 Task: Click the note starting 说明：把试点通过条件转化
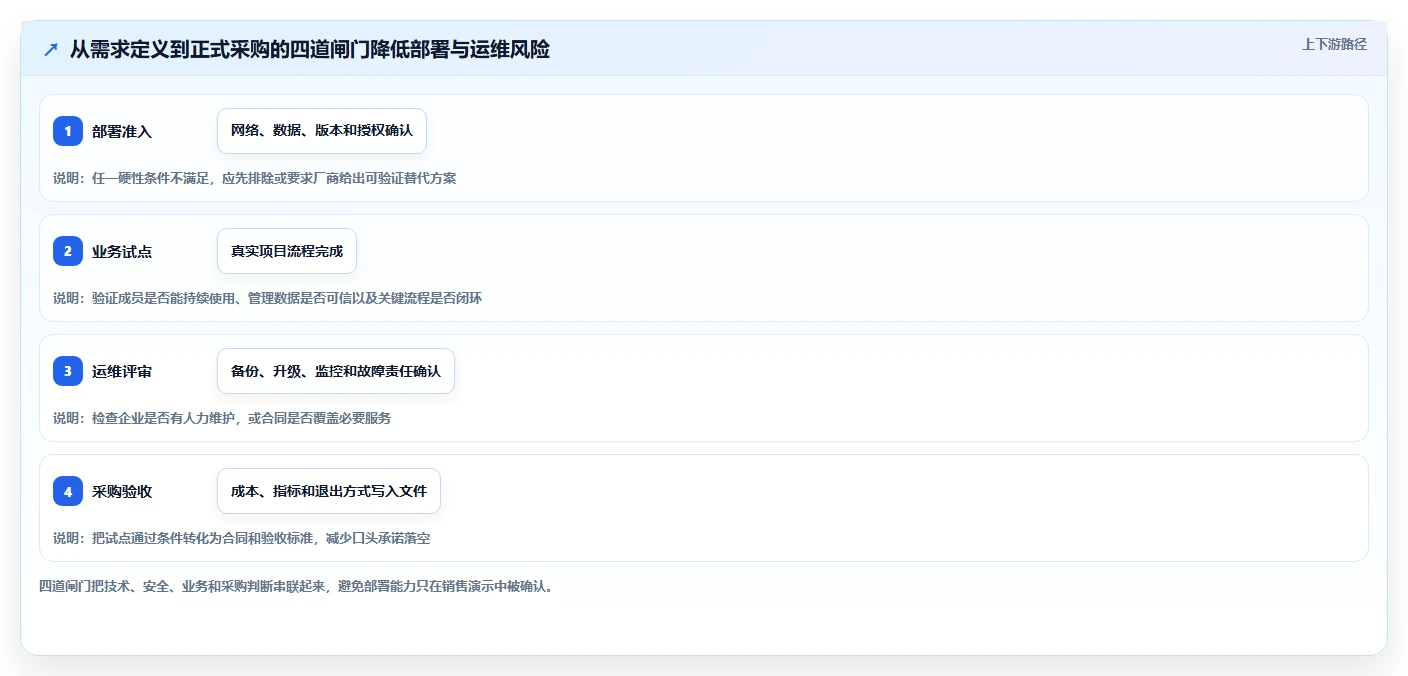click(242, 538)
